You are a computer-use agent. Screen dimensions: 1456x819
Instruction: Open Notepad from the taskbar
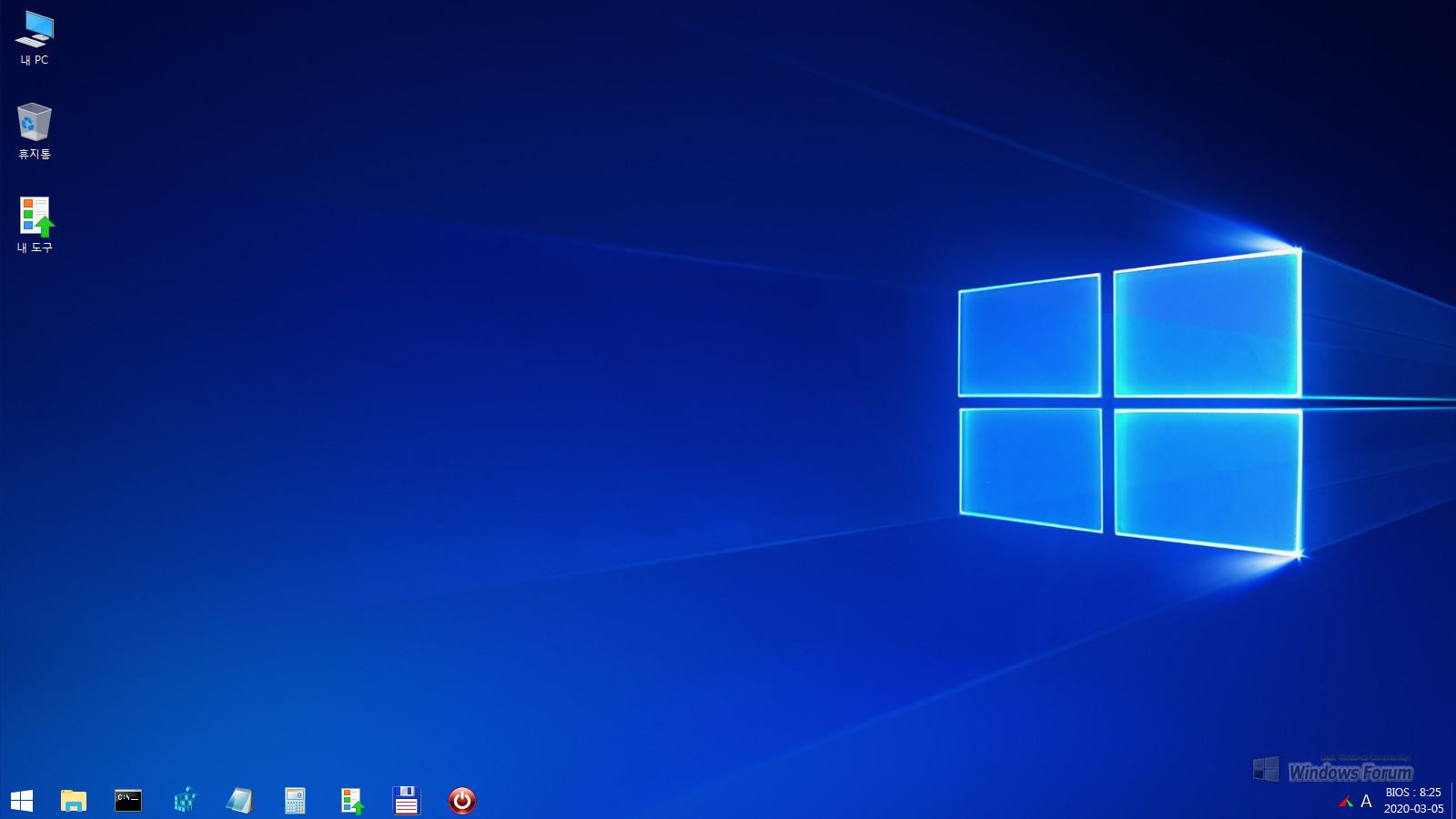(239, 801)
